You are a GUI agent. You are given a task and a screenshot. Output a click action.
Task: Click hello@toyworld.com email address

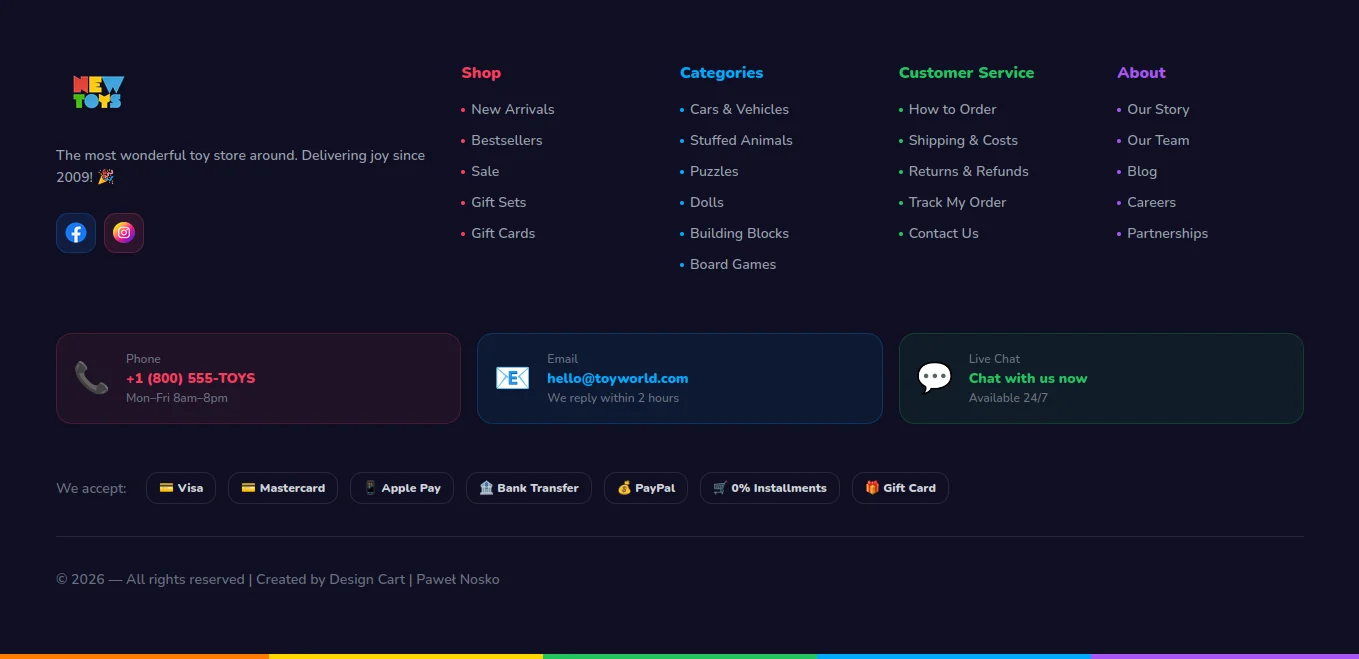[x=618, y=378]
